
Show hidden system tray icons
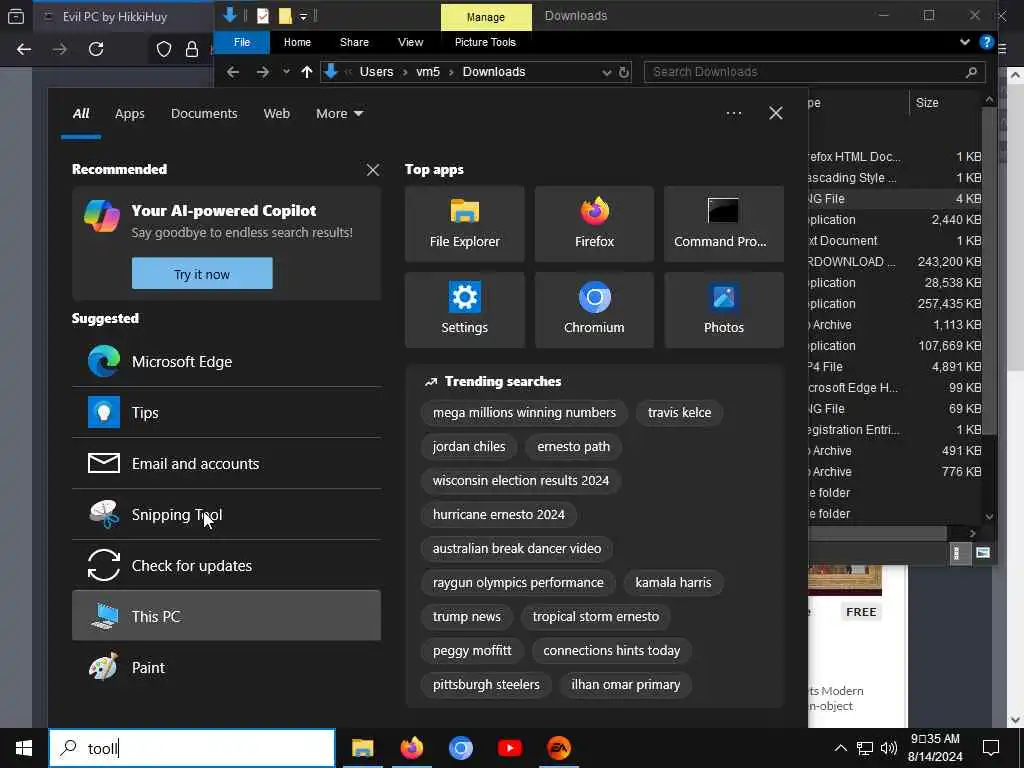point(840,748)
